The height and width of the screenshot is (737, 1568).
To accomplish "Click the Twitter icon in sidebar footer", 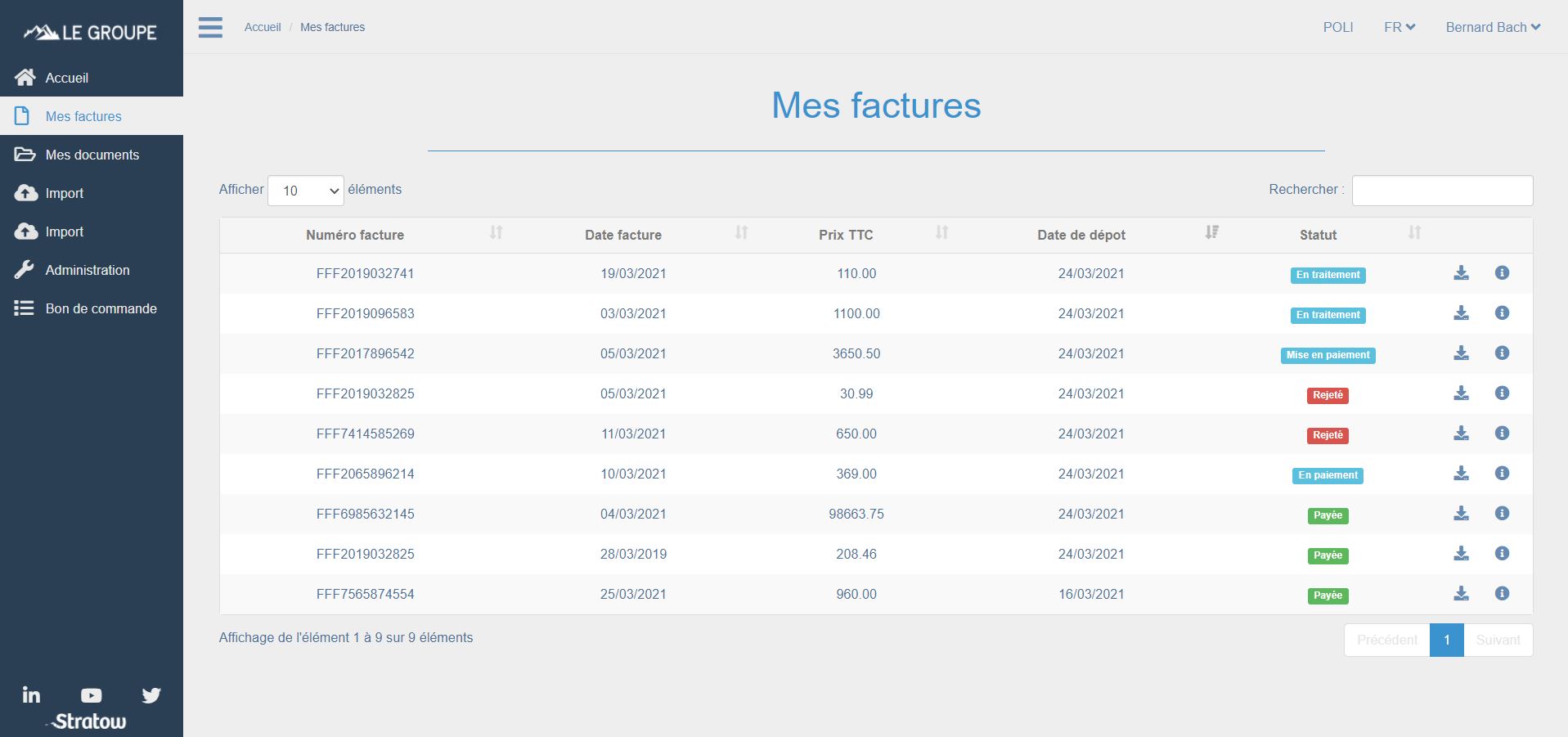I will [151, 695].
